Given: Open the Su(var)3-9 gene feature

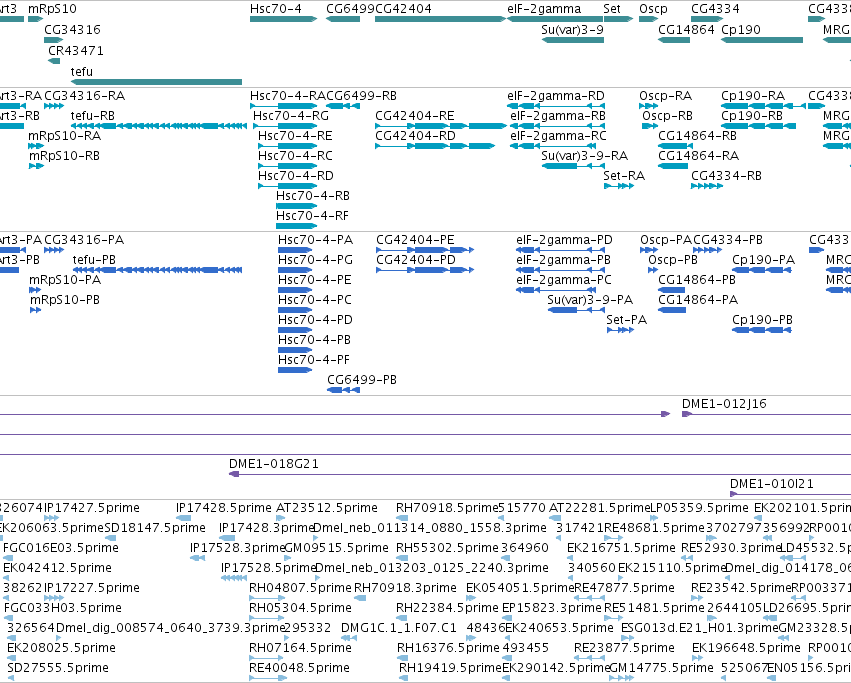Looking at the screenshot, I should coord(573,40).
